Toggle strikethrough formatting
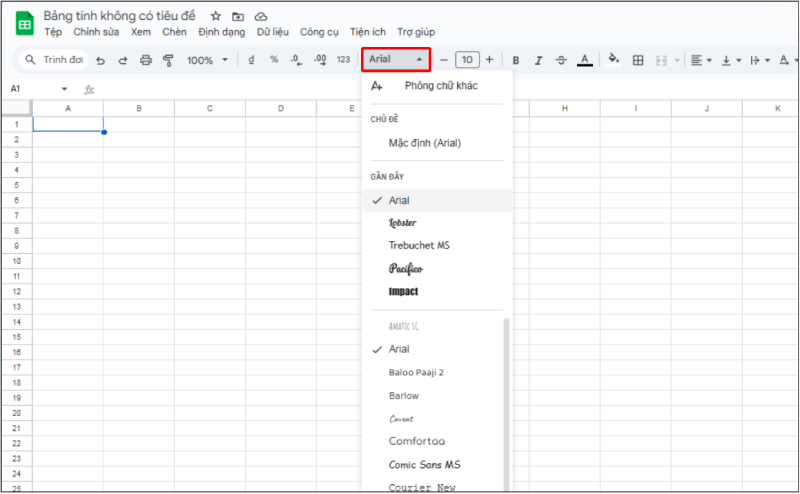 561,60
